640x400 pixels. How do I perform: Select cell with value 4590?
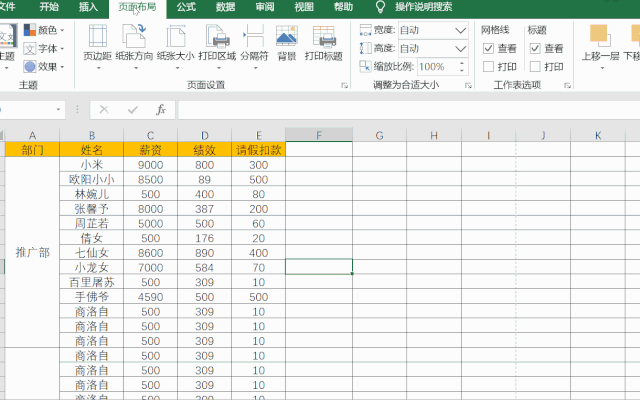pyautogui.click(x=151, y=297)
